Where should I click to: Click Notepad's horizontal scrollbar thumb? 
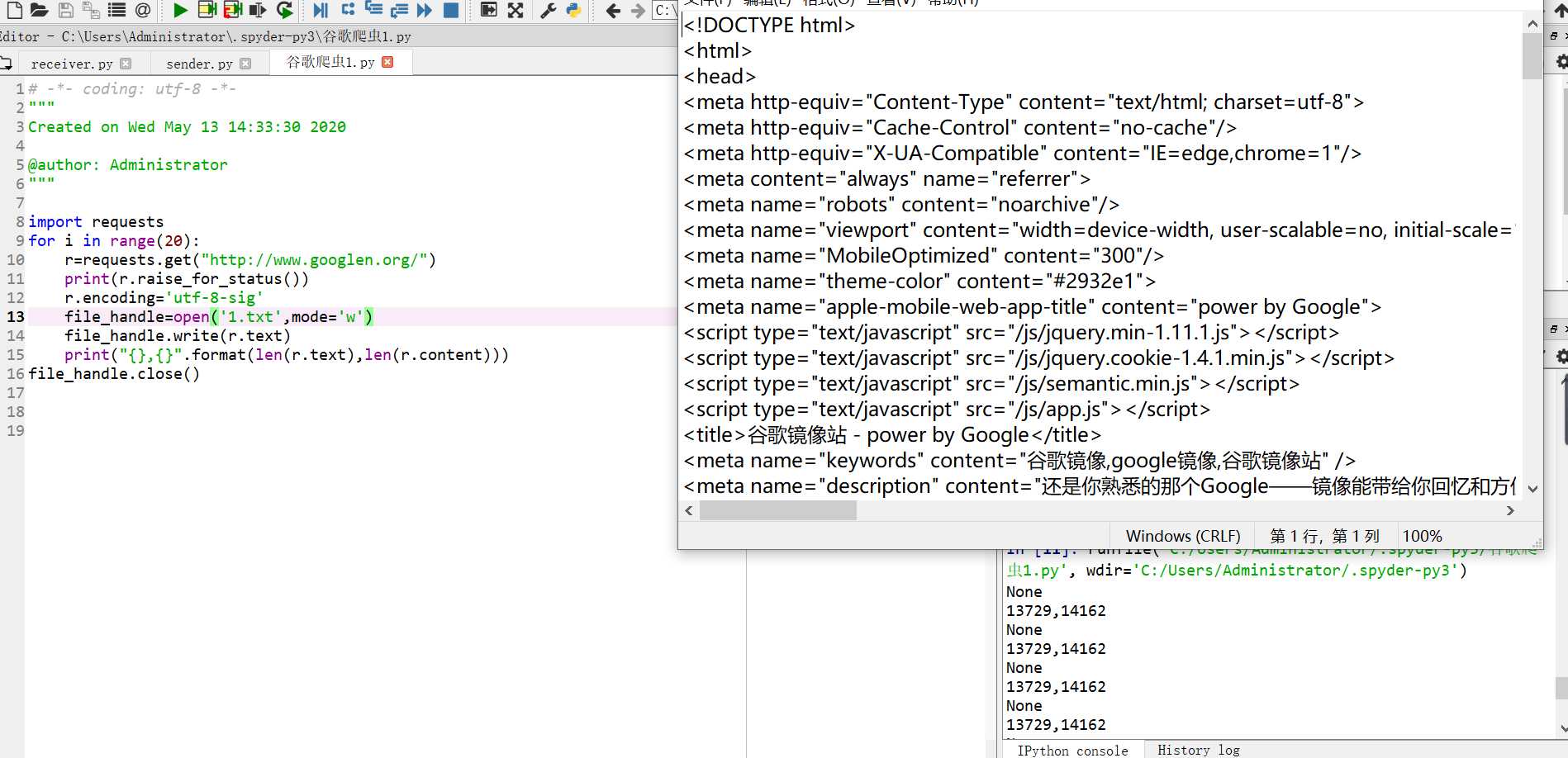[x=777, y=511]
